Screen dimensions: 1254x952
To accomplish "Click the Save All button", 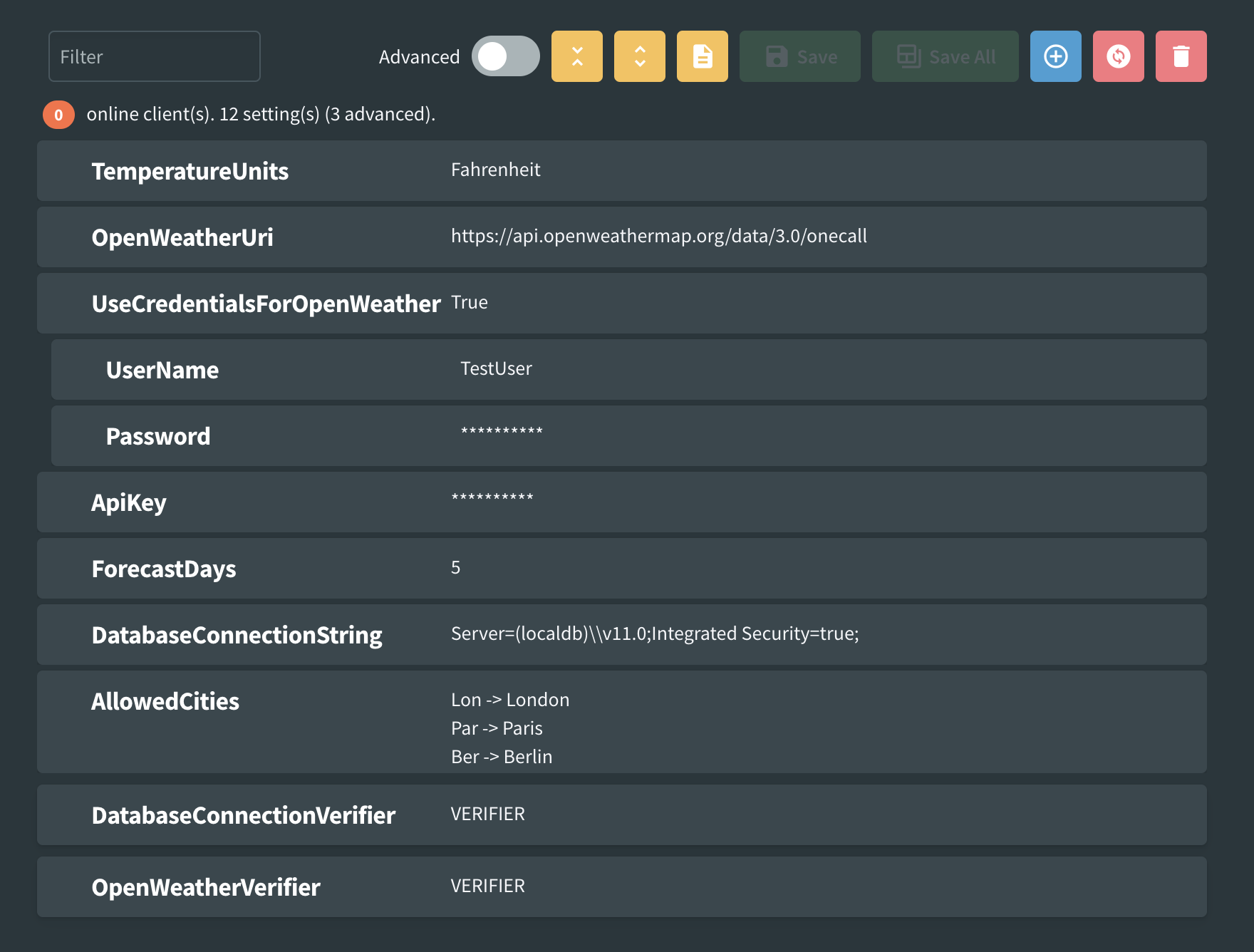I will [x=945, y=56].
